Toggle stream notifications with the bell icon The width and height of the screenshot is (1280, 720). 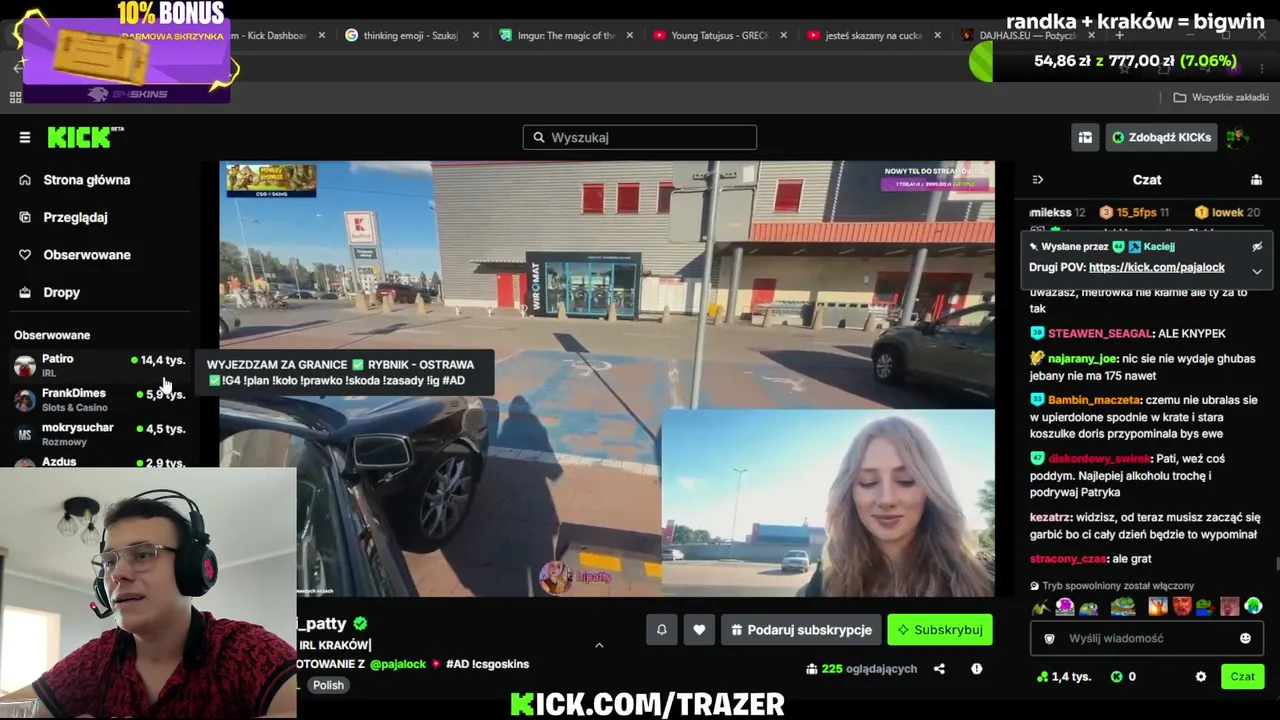(x=661, y=630)
